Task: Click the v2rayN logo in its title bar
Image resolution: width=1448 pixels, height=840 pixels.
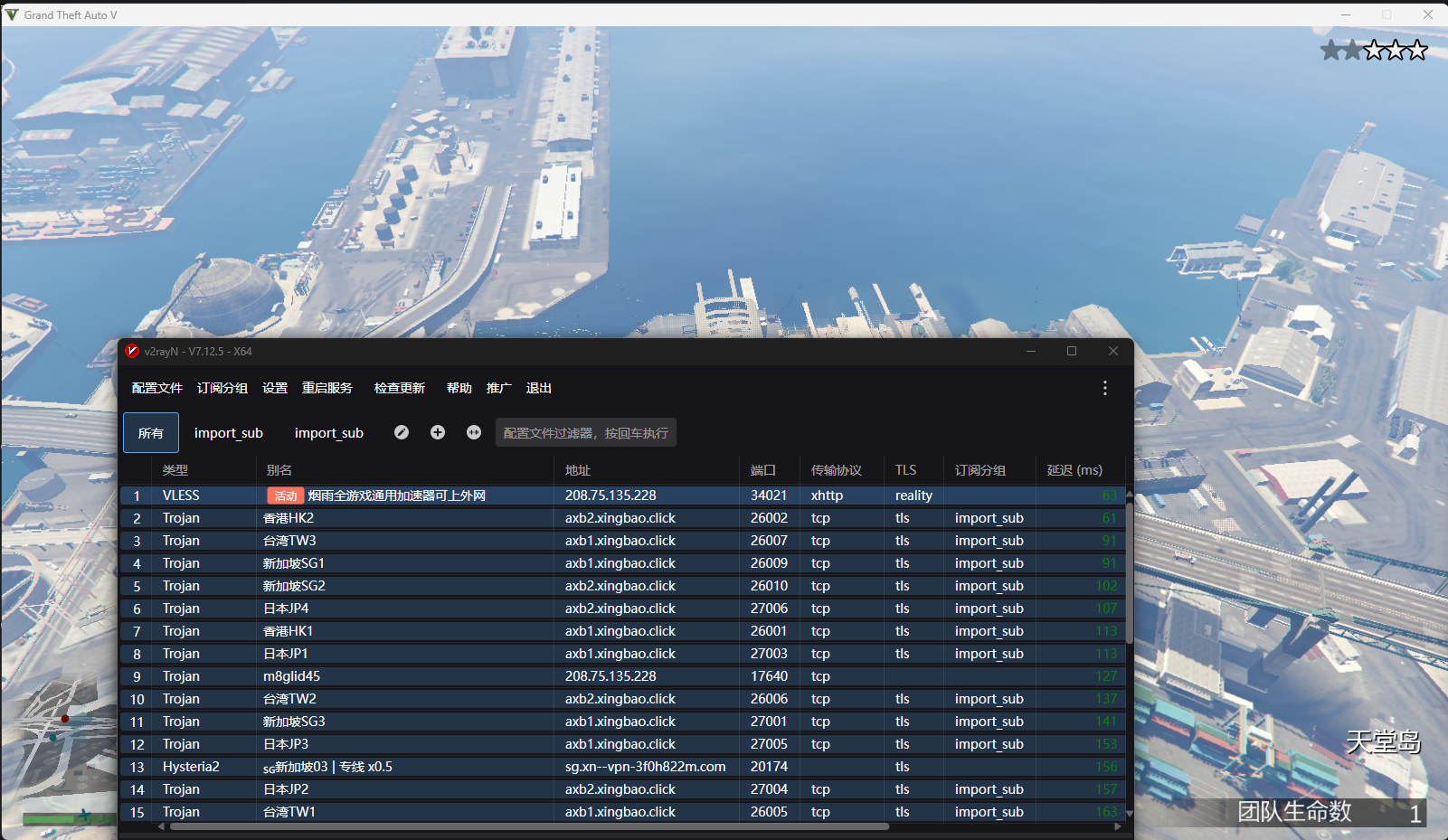Action: 132,351
